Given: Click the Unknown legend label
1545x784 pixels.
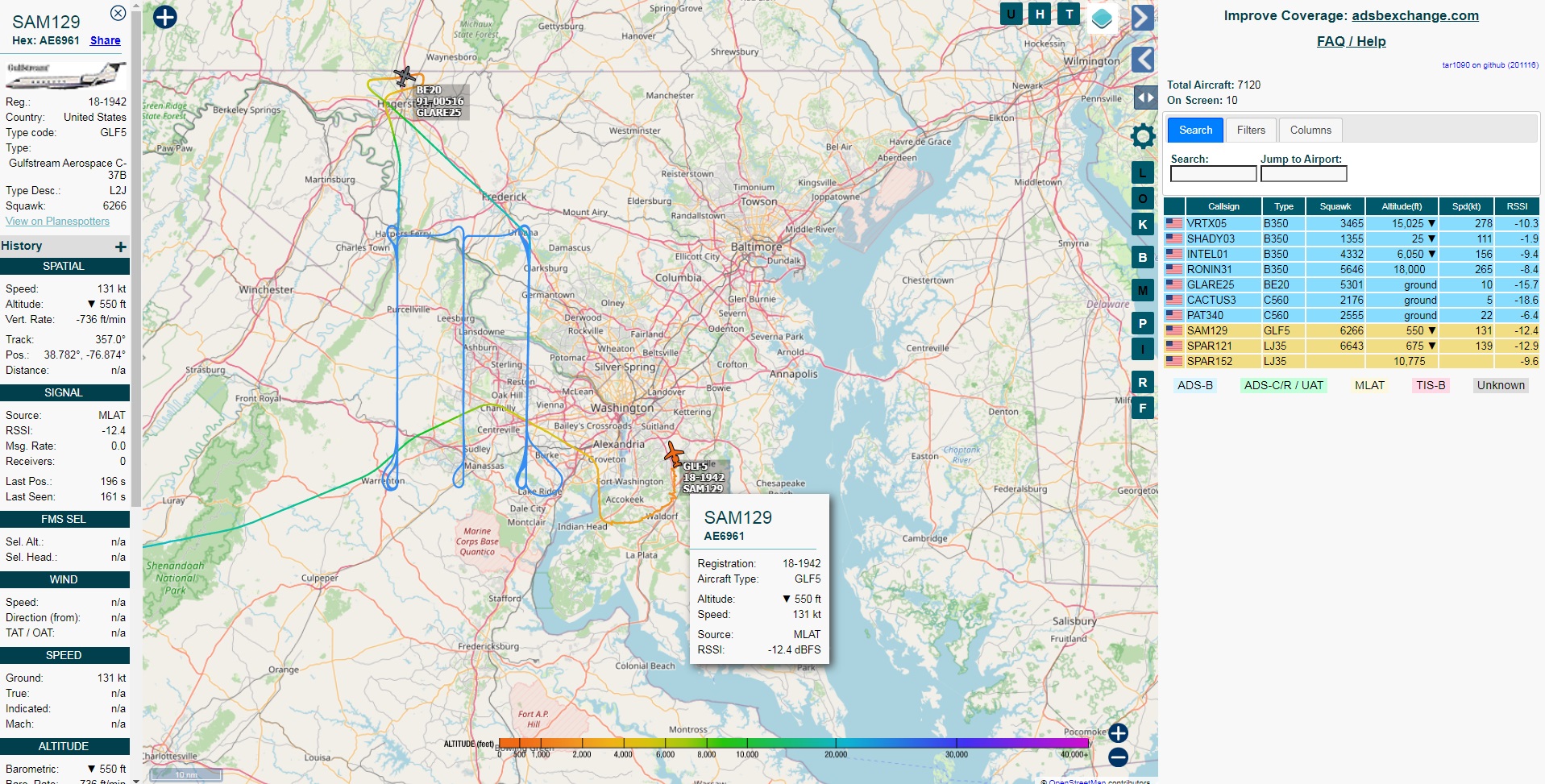Looking at the screenshot, I should pyautogui.click(x=1501, y=385).
